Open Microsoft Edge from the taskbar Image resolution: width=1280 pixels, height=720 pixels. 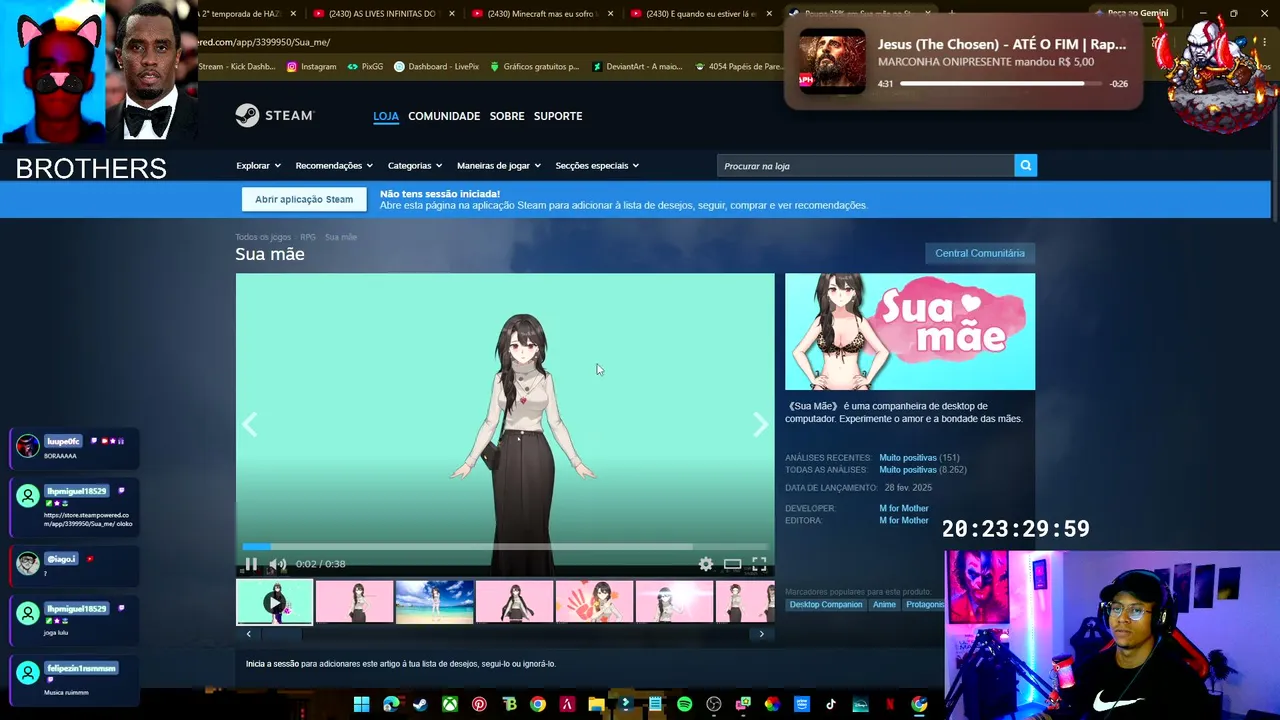pos(391,704)
